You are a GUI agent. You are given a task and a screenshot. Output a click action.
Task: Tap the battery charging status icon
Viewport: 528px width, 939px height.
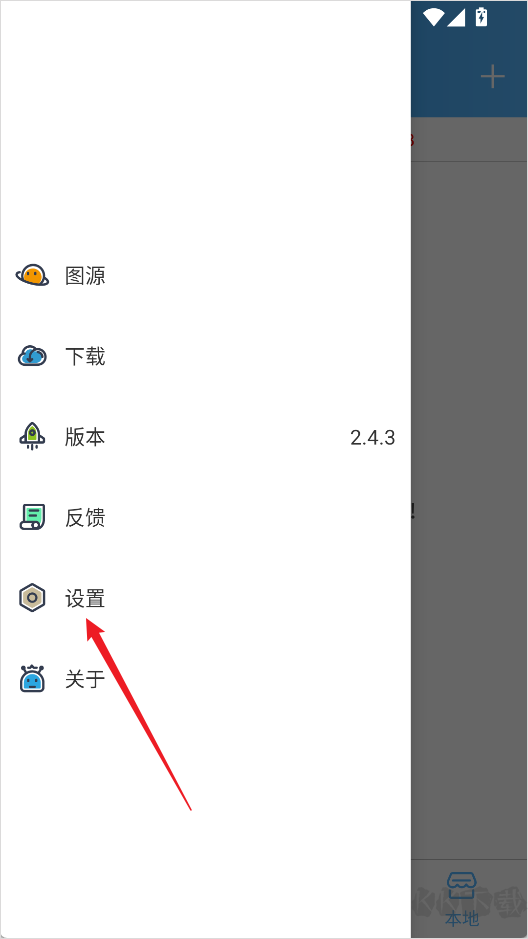(x=481, y=17)
